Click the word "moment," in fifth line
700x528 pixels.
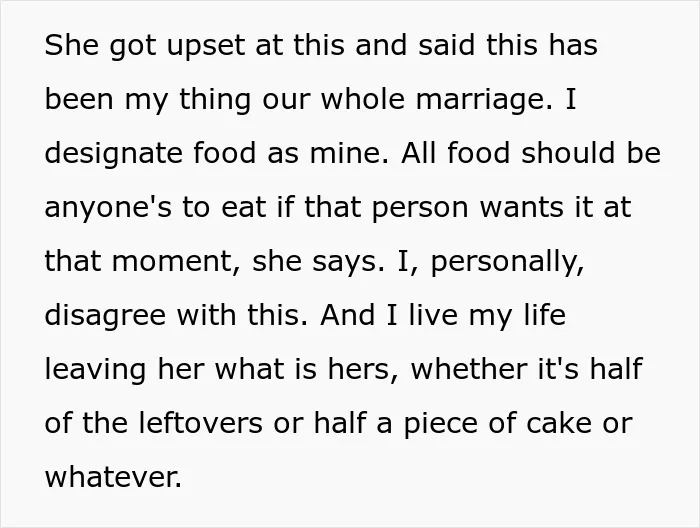point(177,262)
